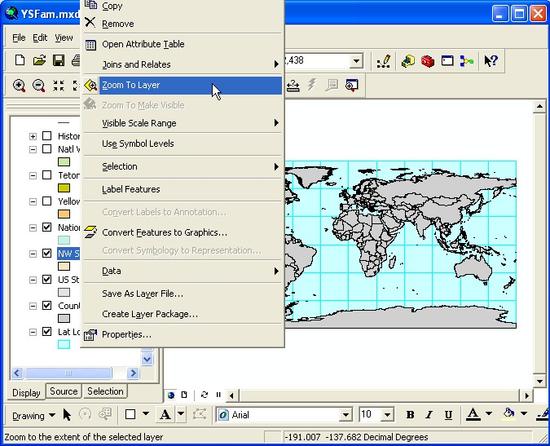Image resolution: width=550 pixels, height=446 pixels.
Task: Click the Fixed Zoom In arrows icon
Action: (x=59, y=85)
